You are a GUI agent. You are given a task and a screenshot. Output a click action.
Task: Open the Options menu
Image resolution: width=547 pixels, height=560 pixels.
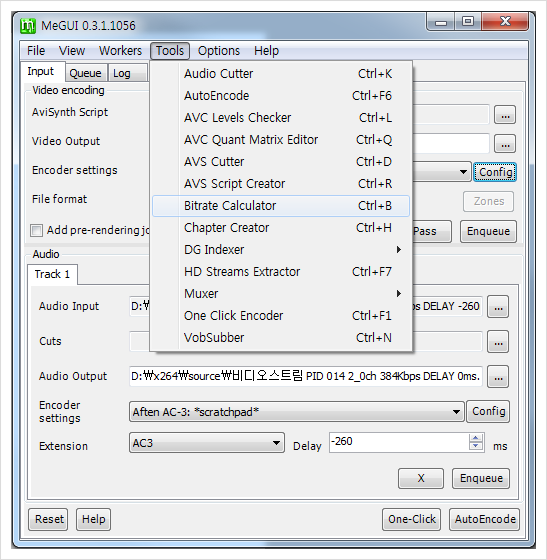(219, 51)
